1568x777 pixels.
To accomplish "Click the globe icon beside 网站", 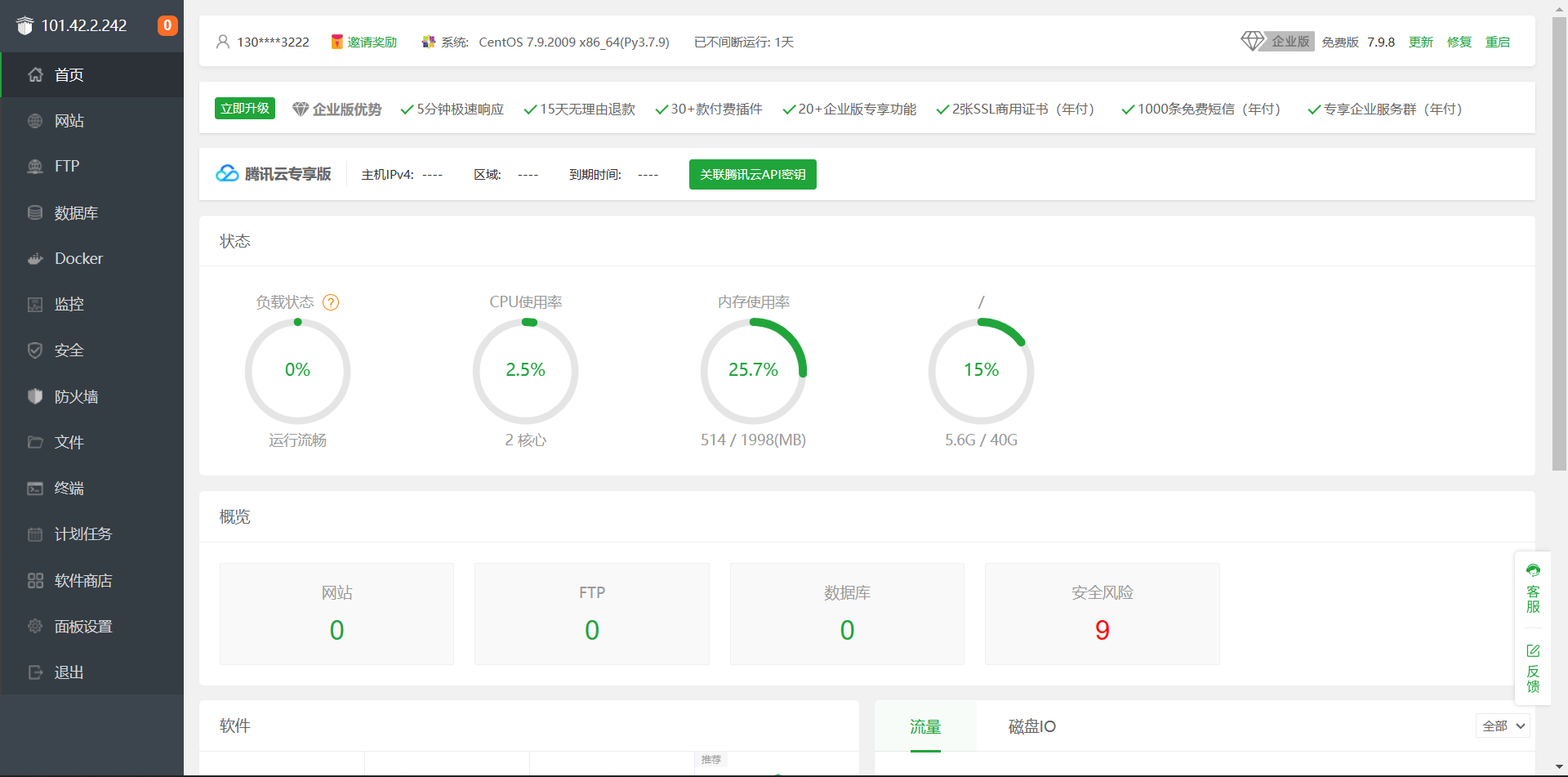I will click(35, 121).
